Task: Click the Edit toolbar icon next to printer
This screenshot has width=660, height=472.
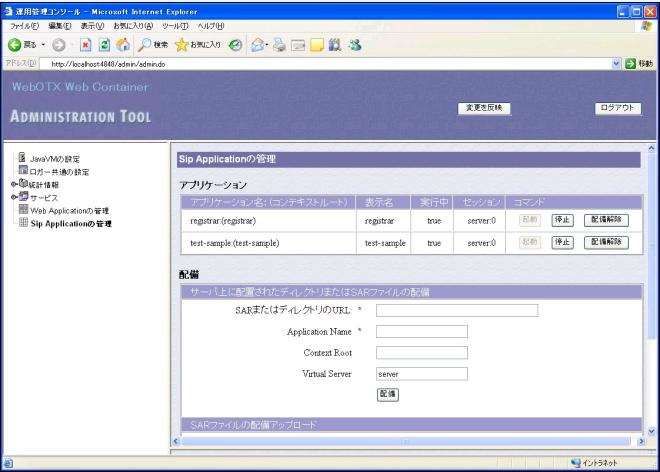Action: [298, 45]
